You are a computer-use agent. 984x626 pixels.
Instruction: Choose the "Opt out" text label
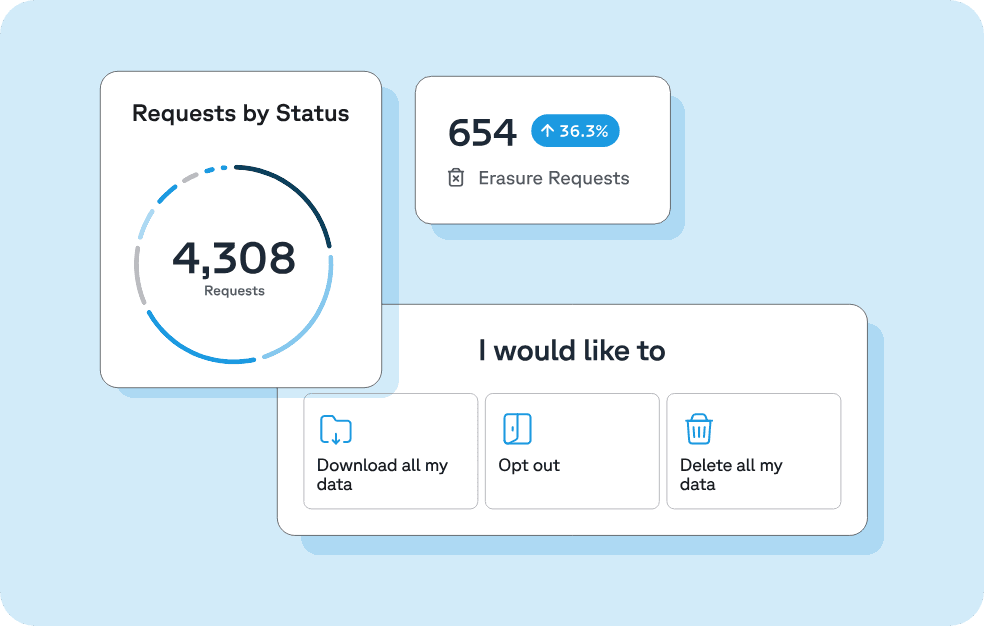coord(529,465)
